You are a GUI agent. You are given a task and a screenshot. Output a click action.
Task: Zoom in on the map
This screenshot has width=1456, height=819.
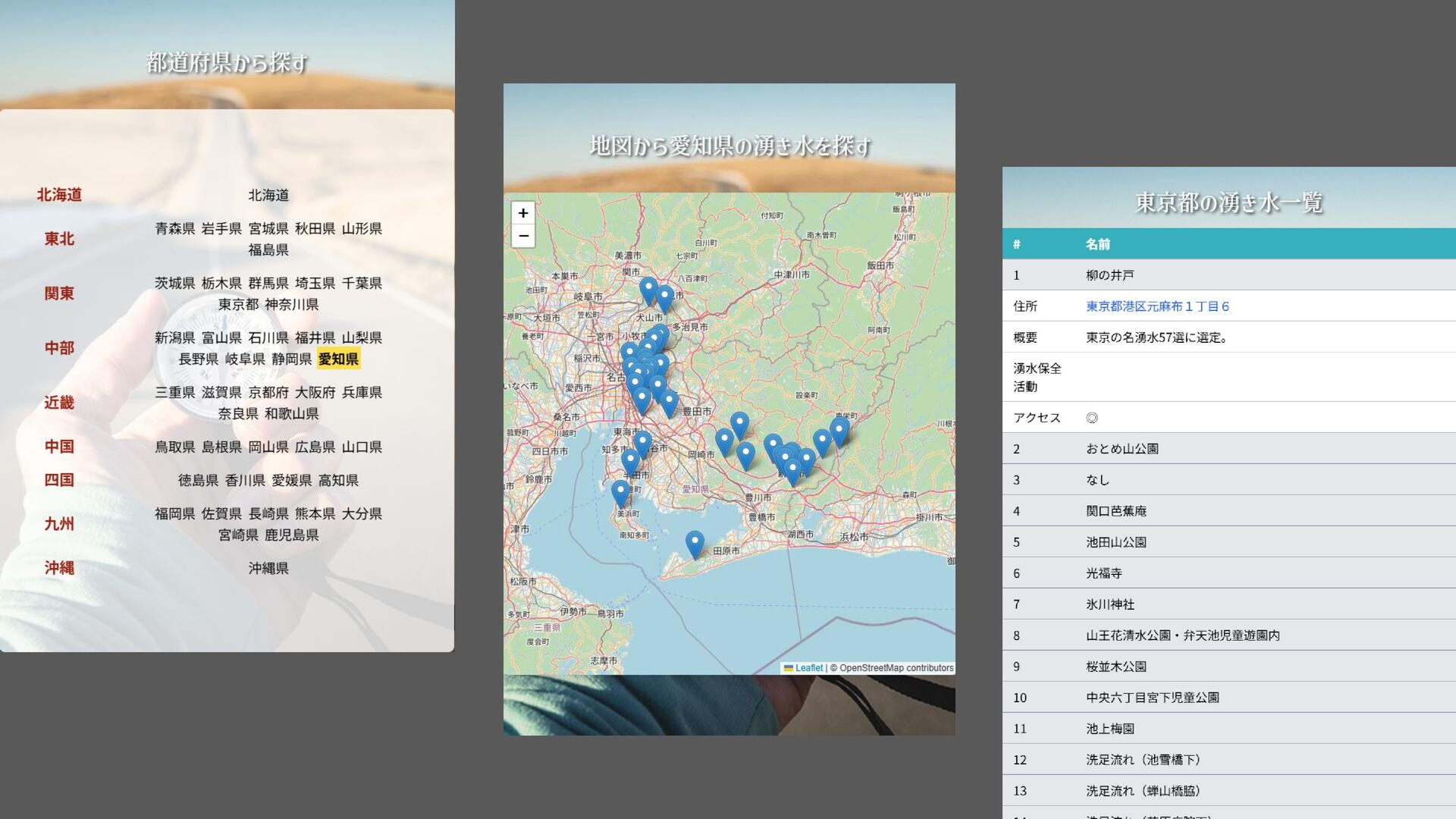coord(523,213)
